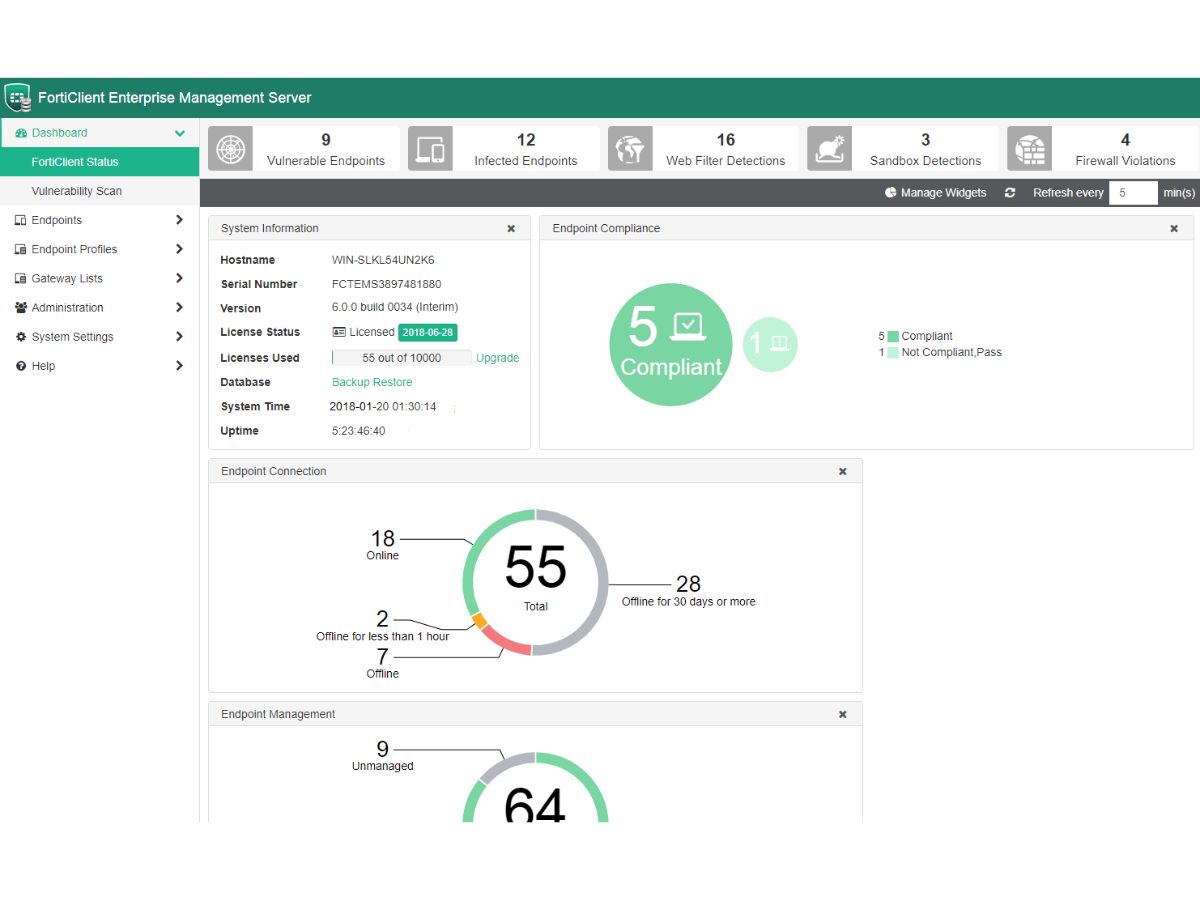Click the Endpoint Profiles sidebar icon
The width and height of the screenshot is (1200, 900).
(21, 249)
